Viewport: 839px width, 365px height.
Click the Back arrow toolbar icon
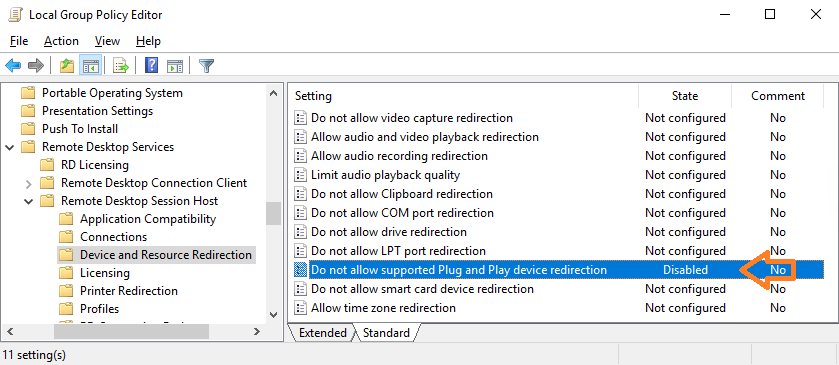tap(13, 66)
